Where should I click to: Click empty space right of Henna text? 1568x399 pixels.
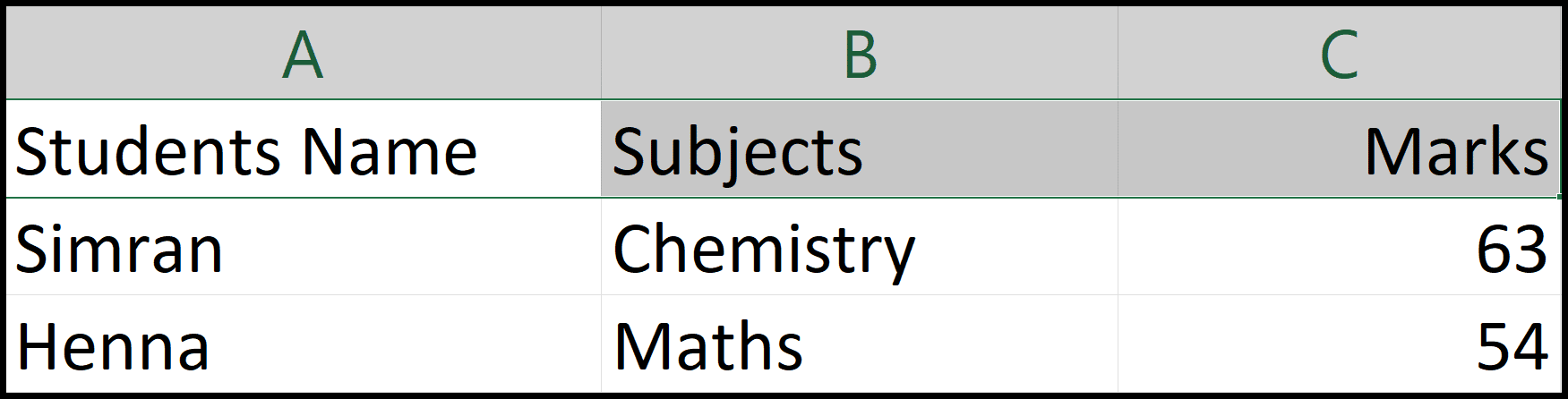pyautogui.click(x=405, y=344)
